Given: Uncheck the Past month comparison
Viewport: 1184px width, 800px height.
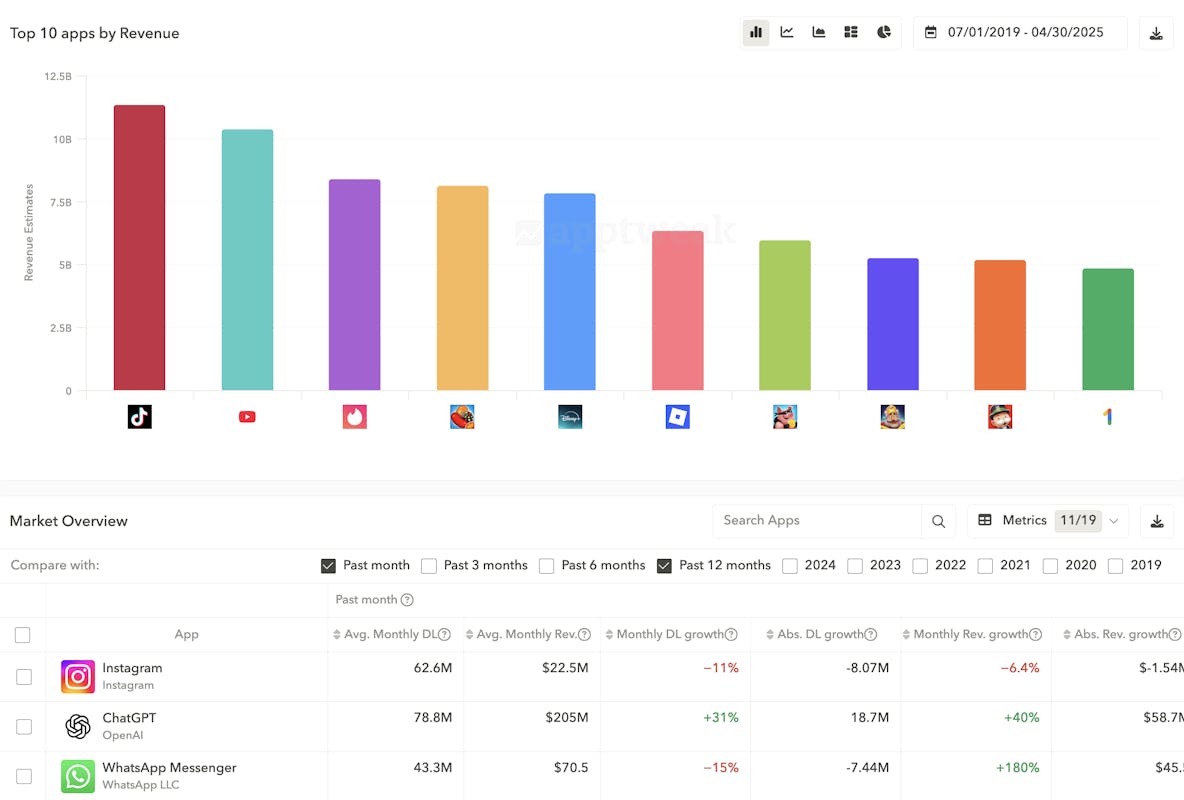Looking at the screenshot, I should tap(328, 566).
